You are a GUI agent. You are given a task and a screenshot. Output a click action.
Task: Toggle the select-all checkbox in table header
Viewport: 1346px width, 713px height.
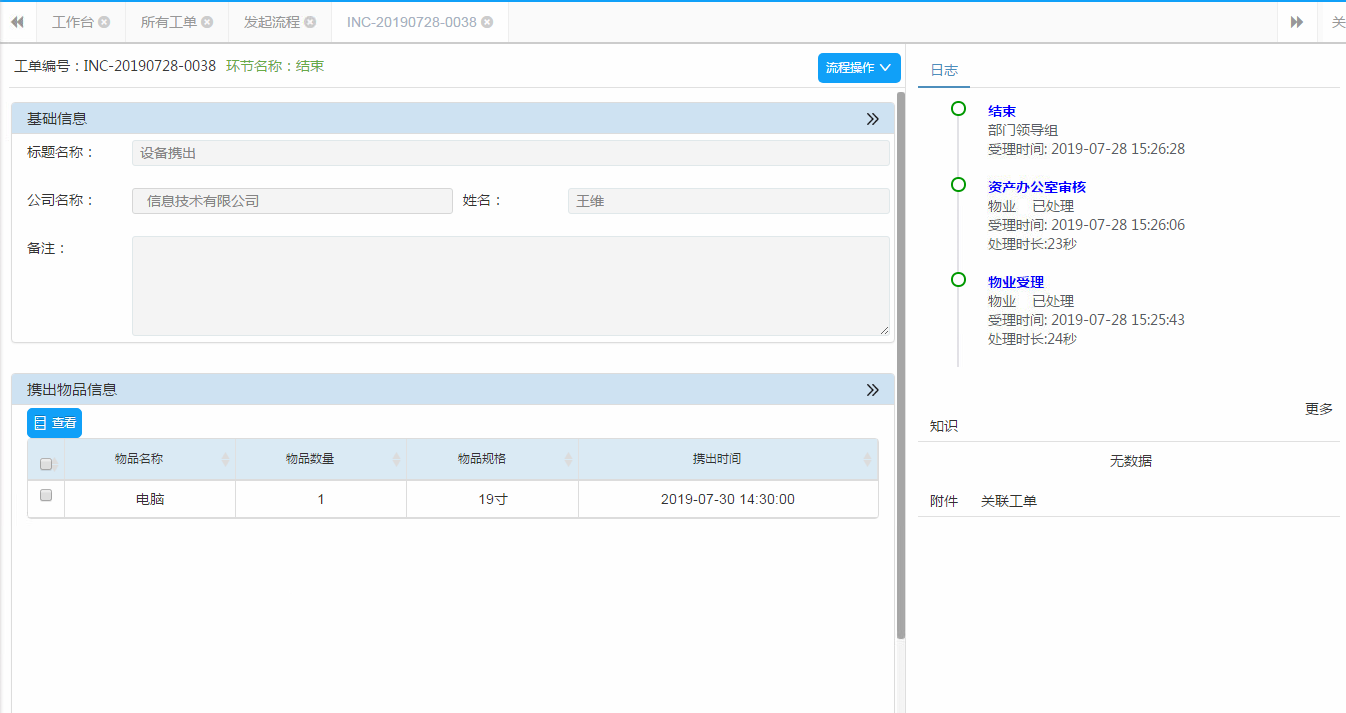(46, 464)
